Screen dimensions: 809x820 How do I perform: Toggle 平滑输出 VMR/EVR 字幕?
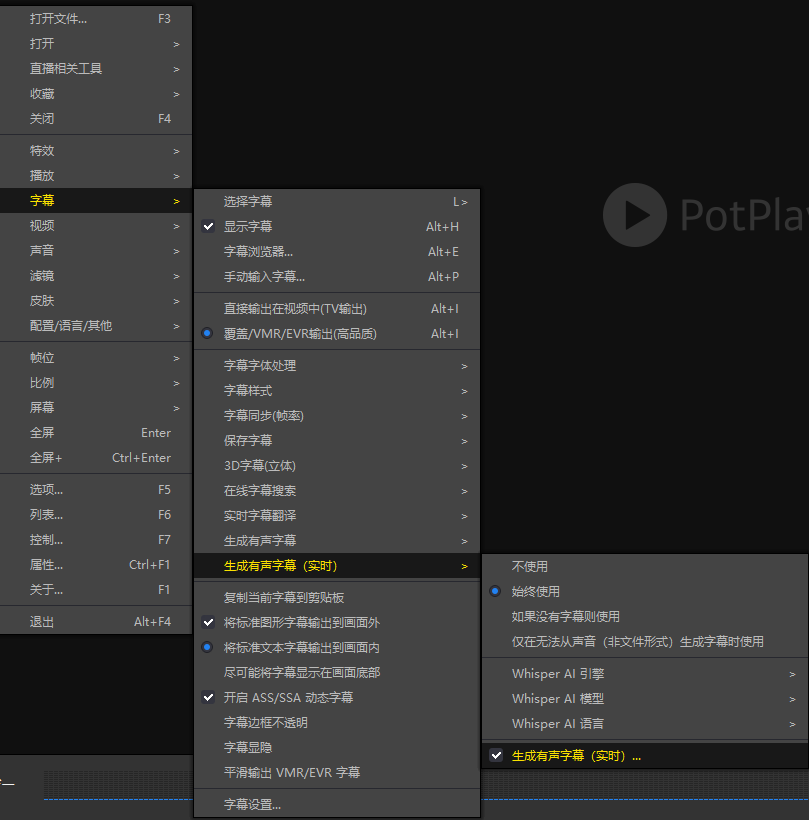[337, 772]
